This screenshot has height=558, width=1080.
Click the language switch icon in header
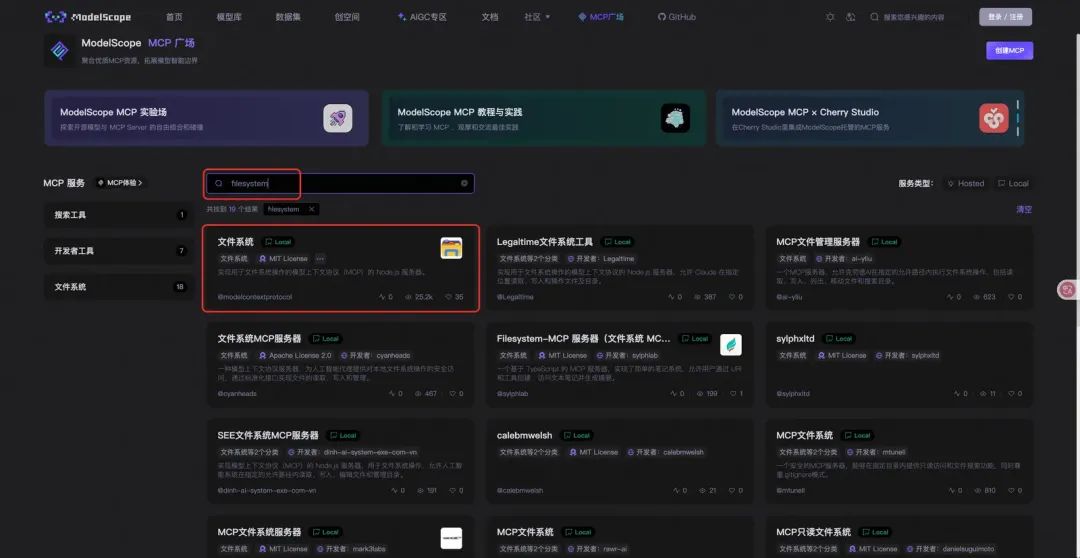(851, 17)
